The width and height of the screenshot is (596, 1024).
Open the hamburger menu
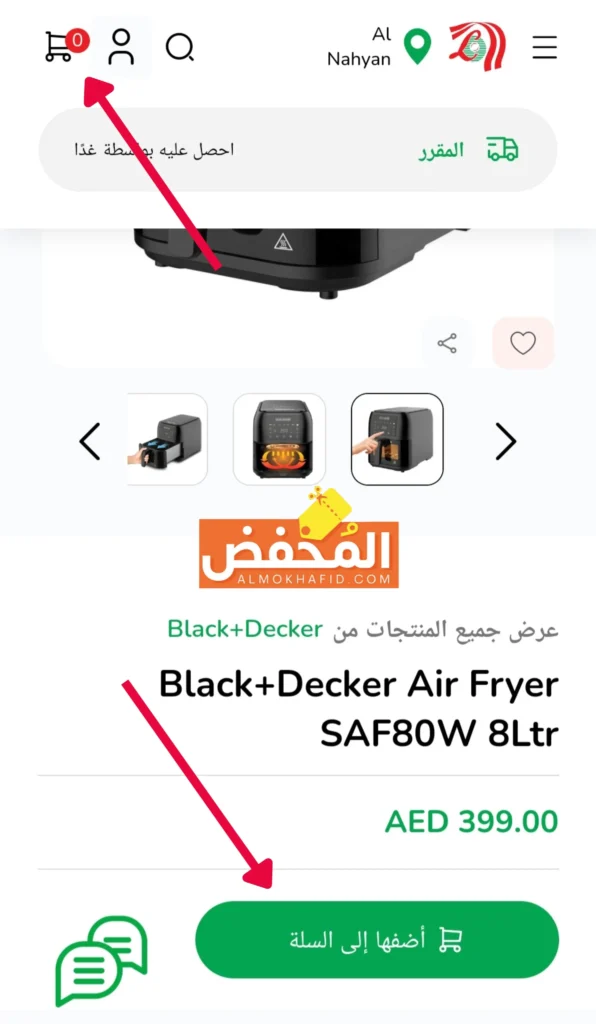(544, 47)
